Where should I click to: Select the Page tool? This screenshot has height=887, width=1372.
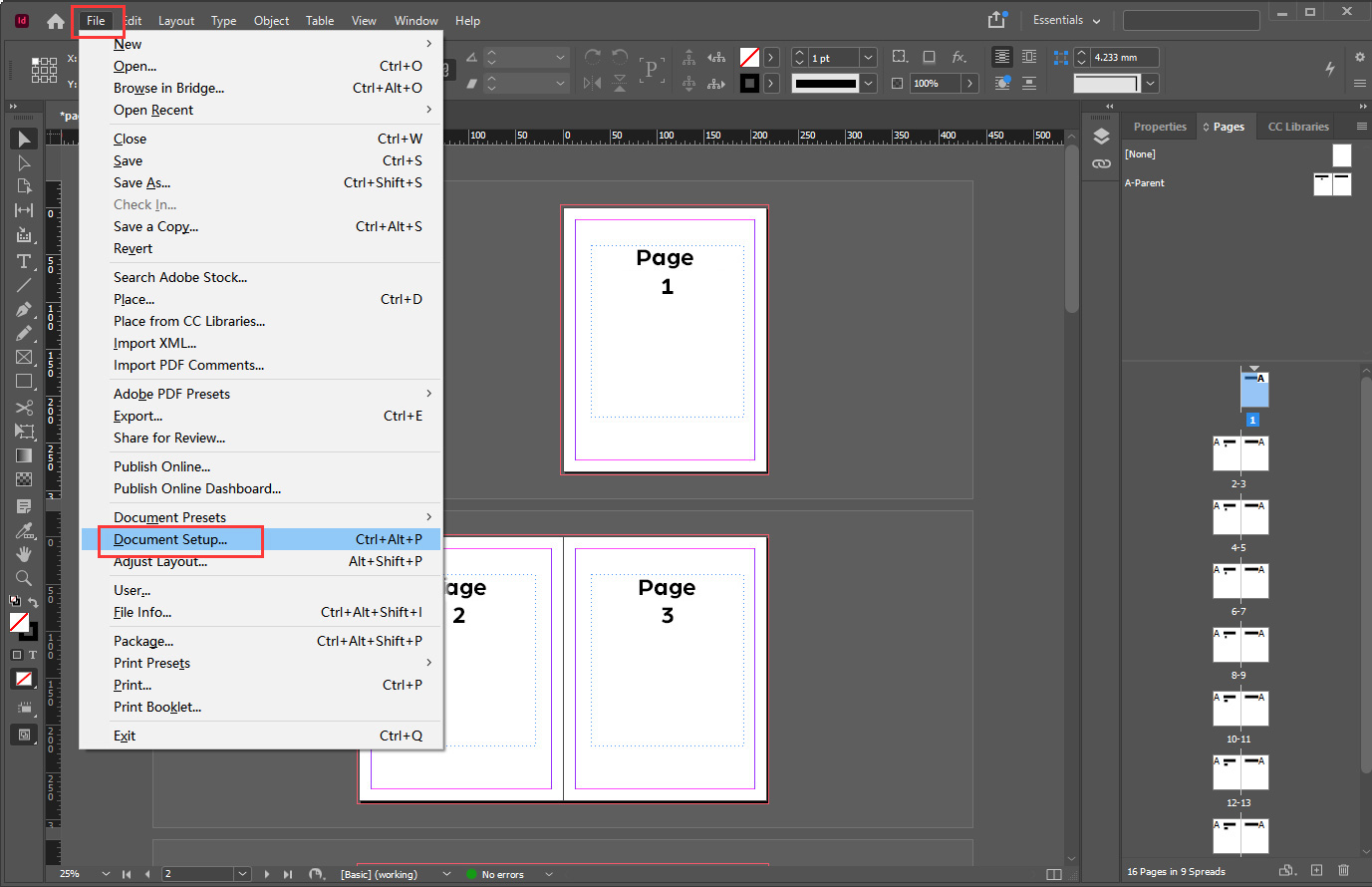point(24,186)
